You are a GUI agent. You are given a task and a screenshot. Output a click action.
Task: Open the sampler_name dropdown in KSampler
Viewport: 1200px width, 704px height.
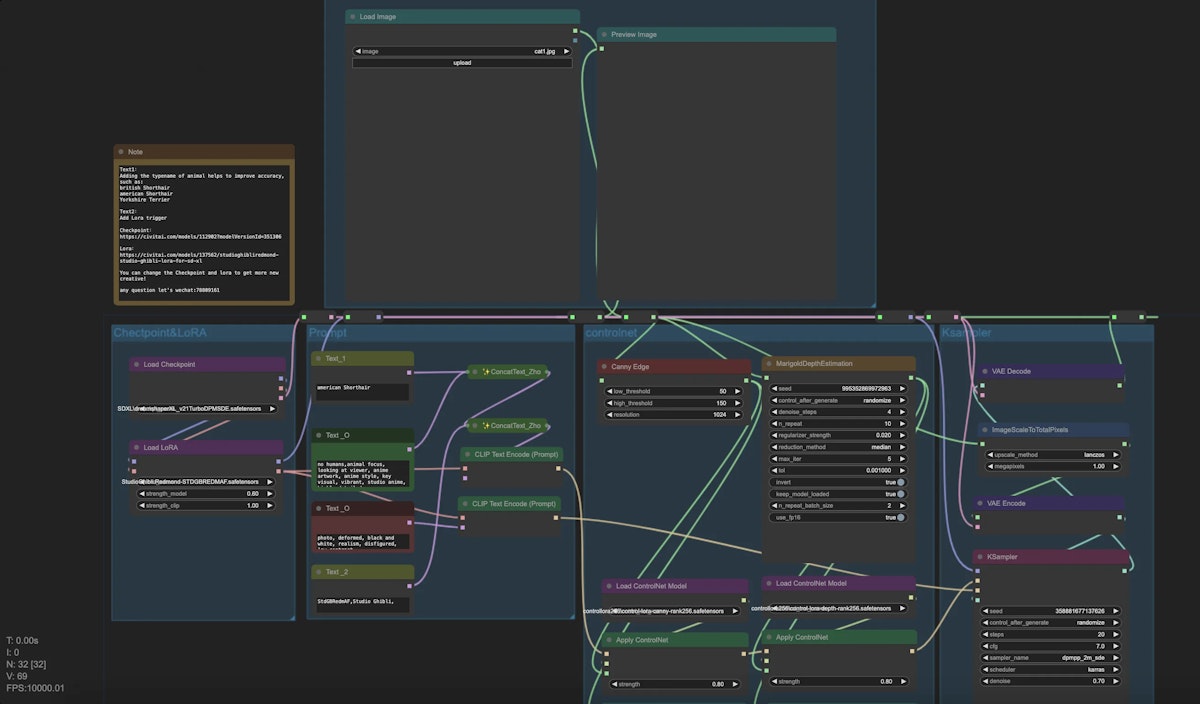pyautogui.click(x=1051, y=658)
